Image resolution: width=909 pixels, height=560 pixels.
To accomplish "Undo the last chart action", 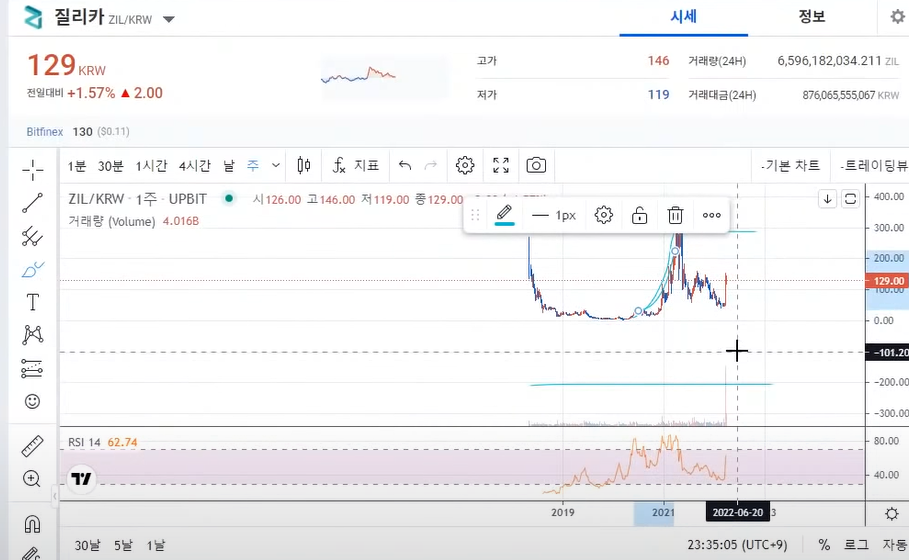I will tap(405, 166).
